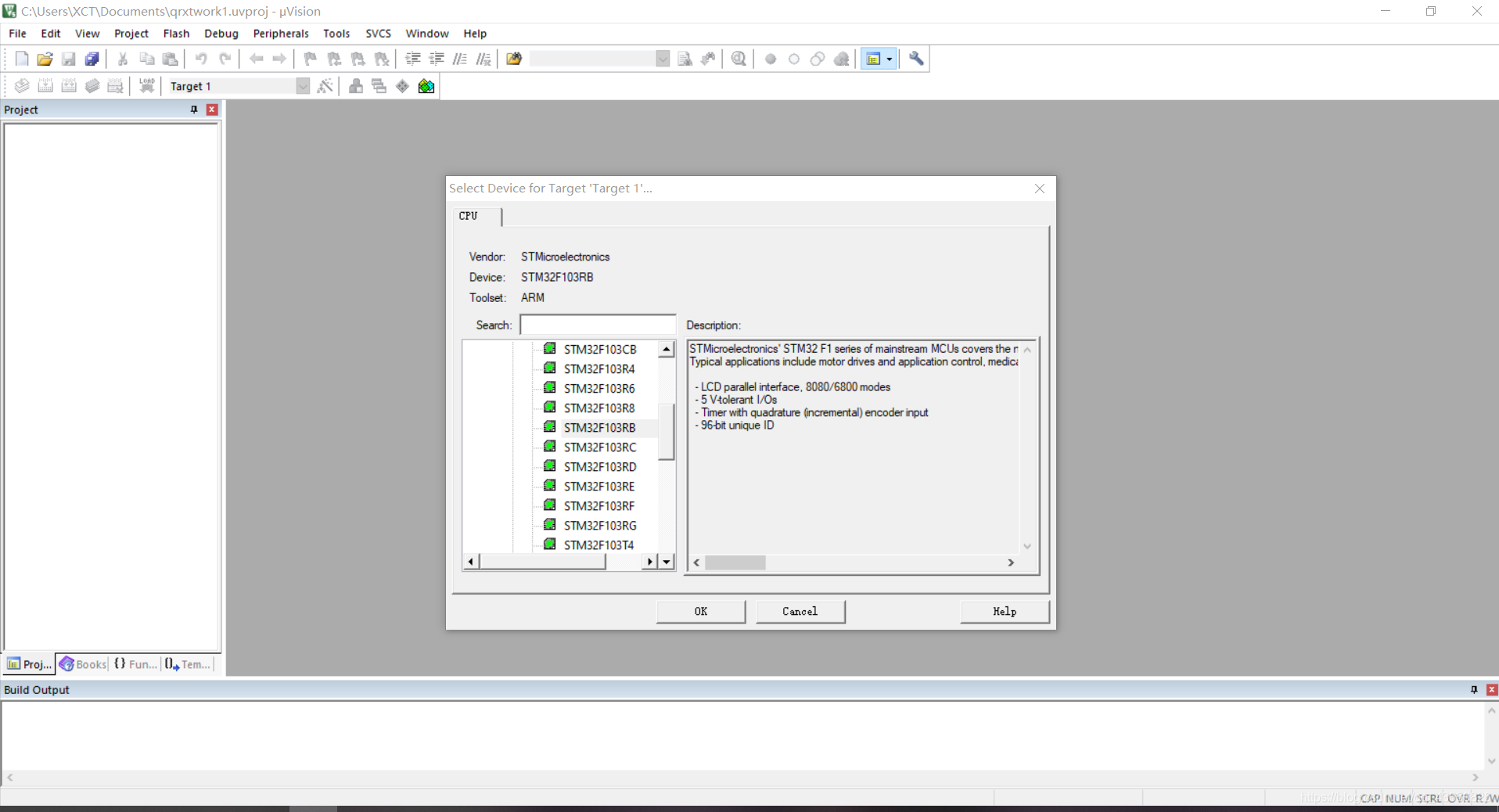The image size is (1499, 812).
Task: Confirm device selection with OK
Action: [701, 612]
